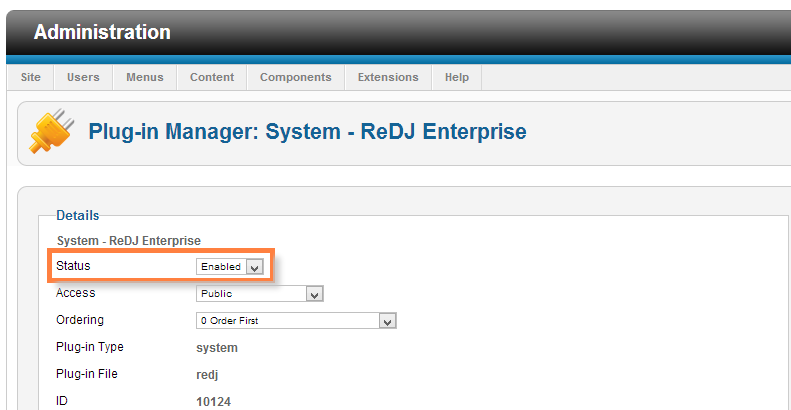Click the Ordering field label

pyautogui.click(x=80, y=320)
